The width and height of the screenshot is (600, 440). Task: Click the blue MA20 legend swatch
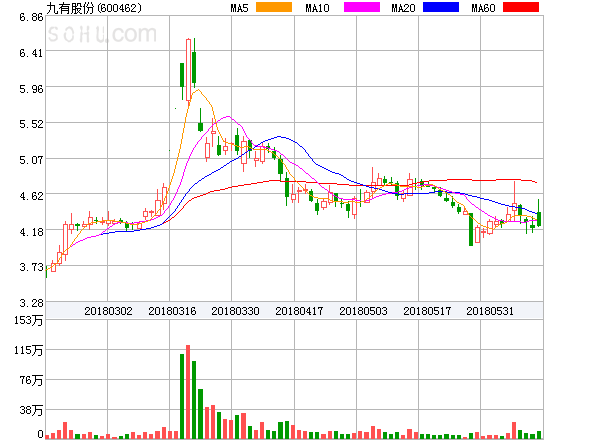441,7
